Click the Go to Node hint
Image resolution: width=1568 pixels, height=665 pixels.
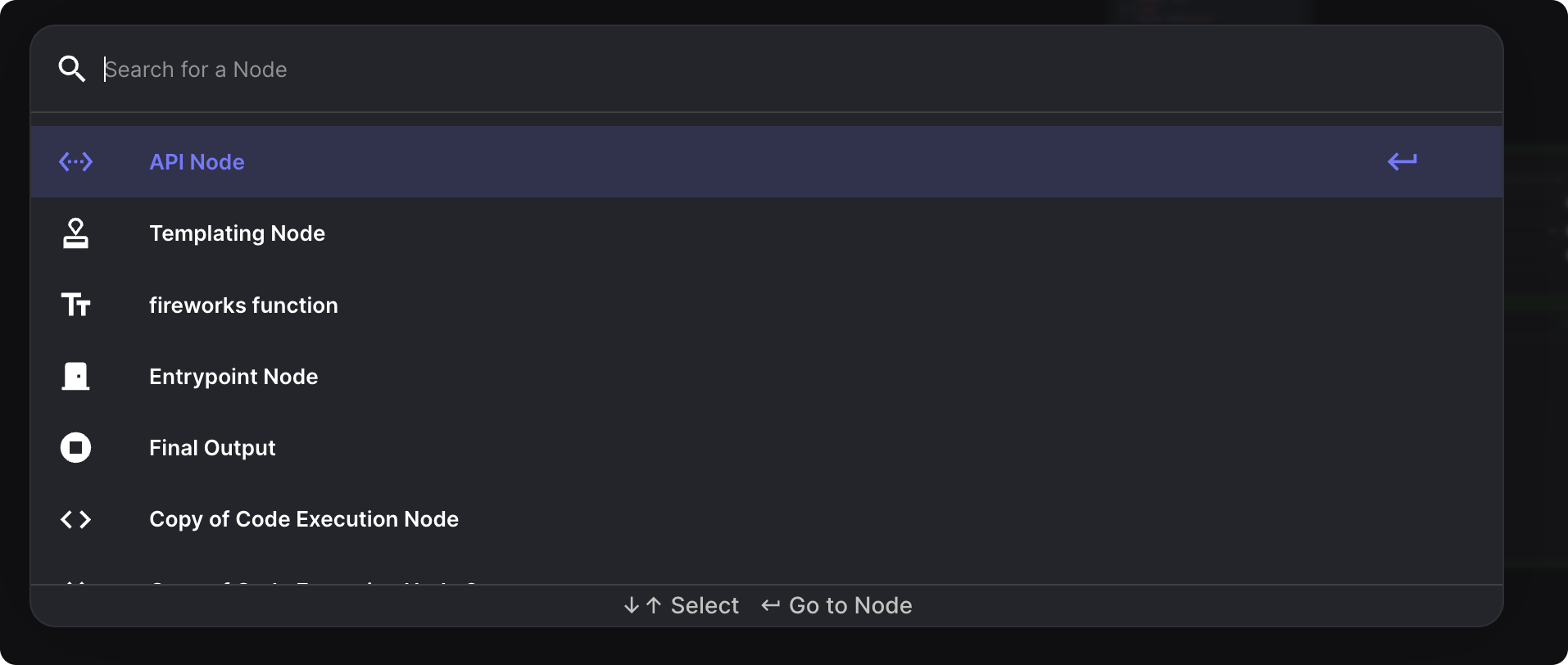(x=850, y=605)
